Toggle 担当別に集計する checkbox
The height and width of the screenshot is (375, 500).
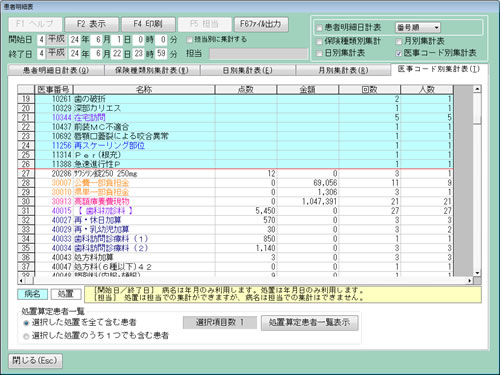(x=189, y=40)
